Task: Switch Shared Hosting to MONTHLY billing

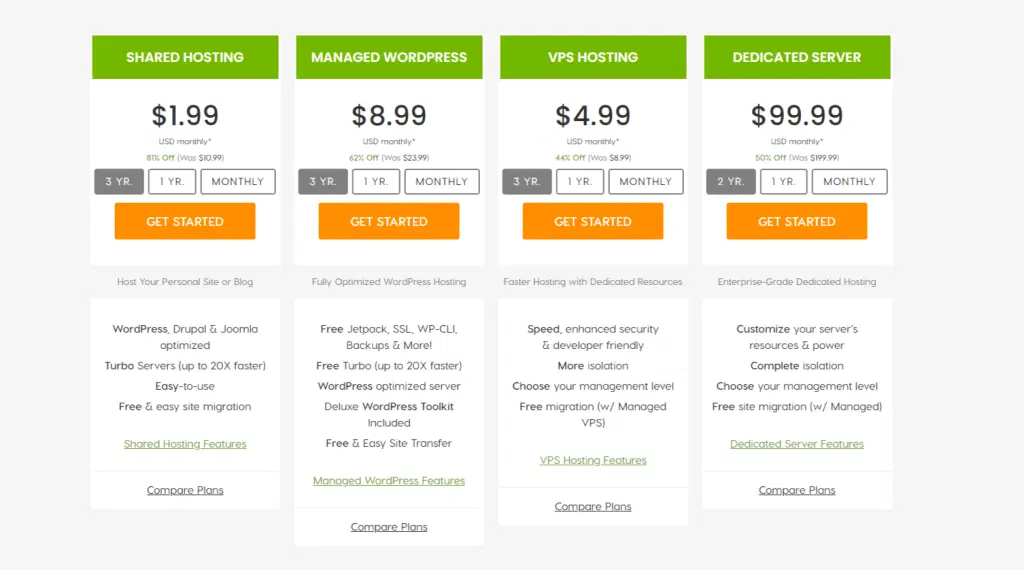Action: pyautogui.click(x=238, y=182)
